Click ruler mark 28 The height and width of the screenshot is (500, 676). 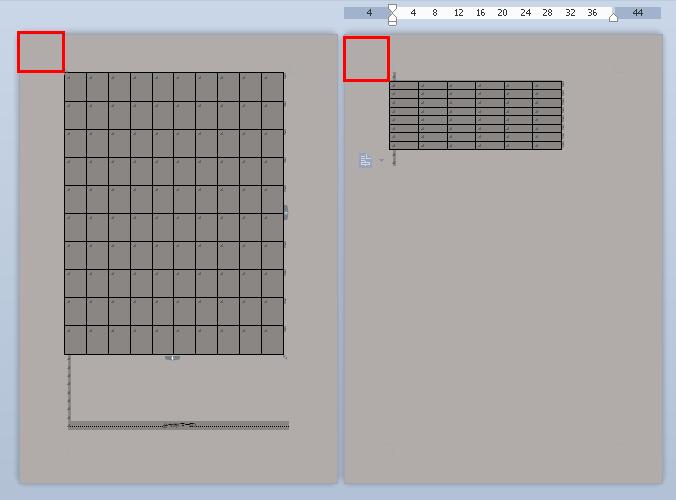coord(548,13)
